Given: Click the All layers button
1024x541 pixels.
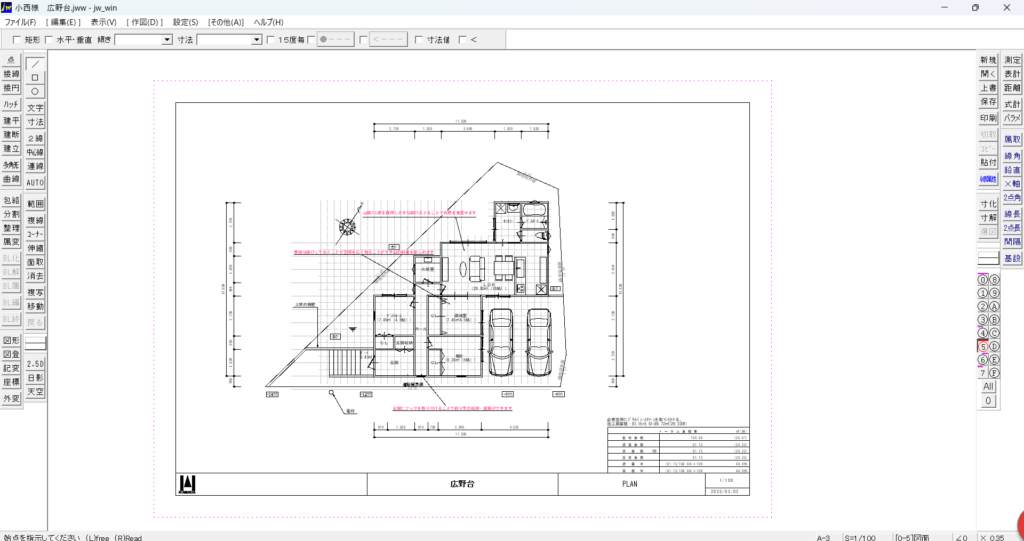Looking at the screenshot, I should [x=988, y=386].
